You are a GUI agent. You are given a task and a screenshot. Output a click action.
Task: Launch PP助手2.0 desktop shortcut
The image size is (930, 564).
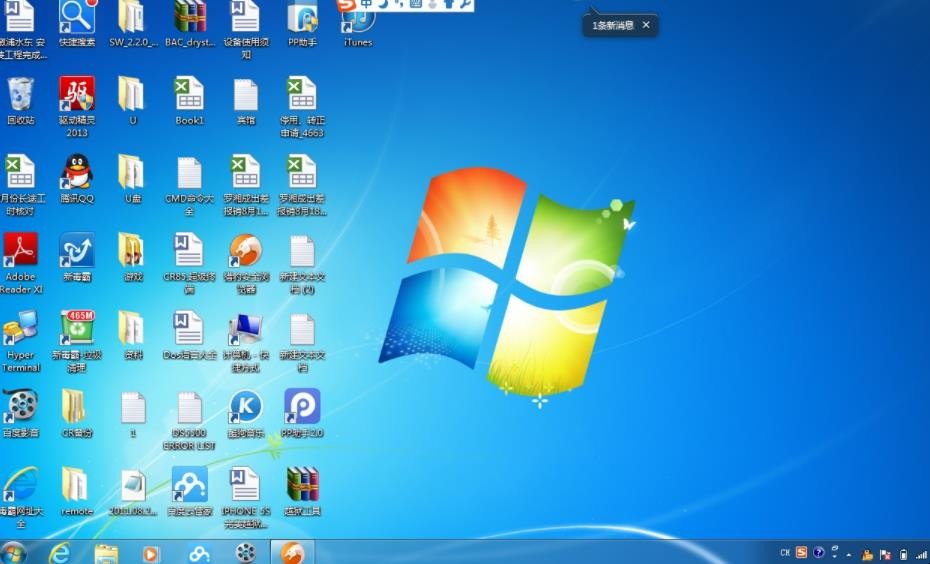click(x=302, y=414)
